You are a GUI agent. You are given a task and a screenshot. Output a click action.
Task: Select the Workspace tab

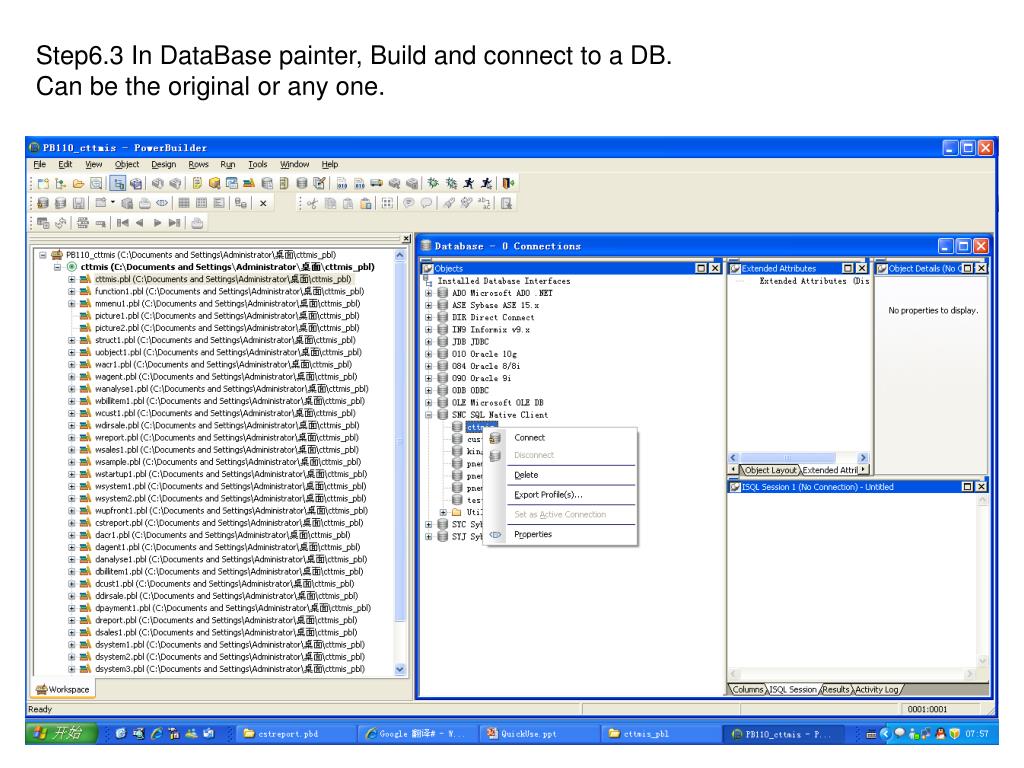(x=63, y=689)
